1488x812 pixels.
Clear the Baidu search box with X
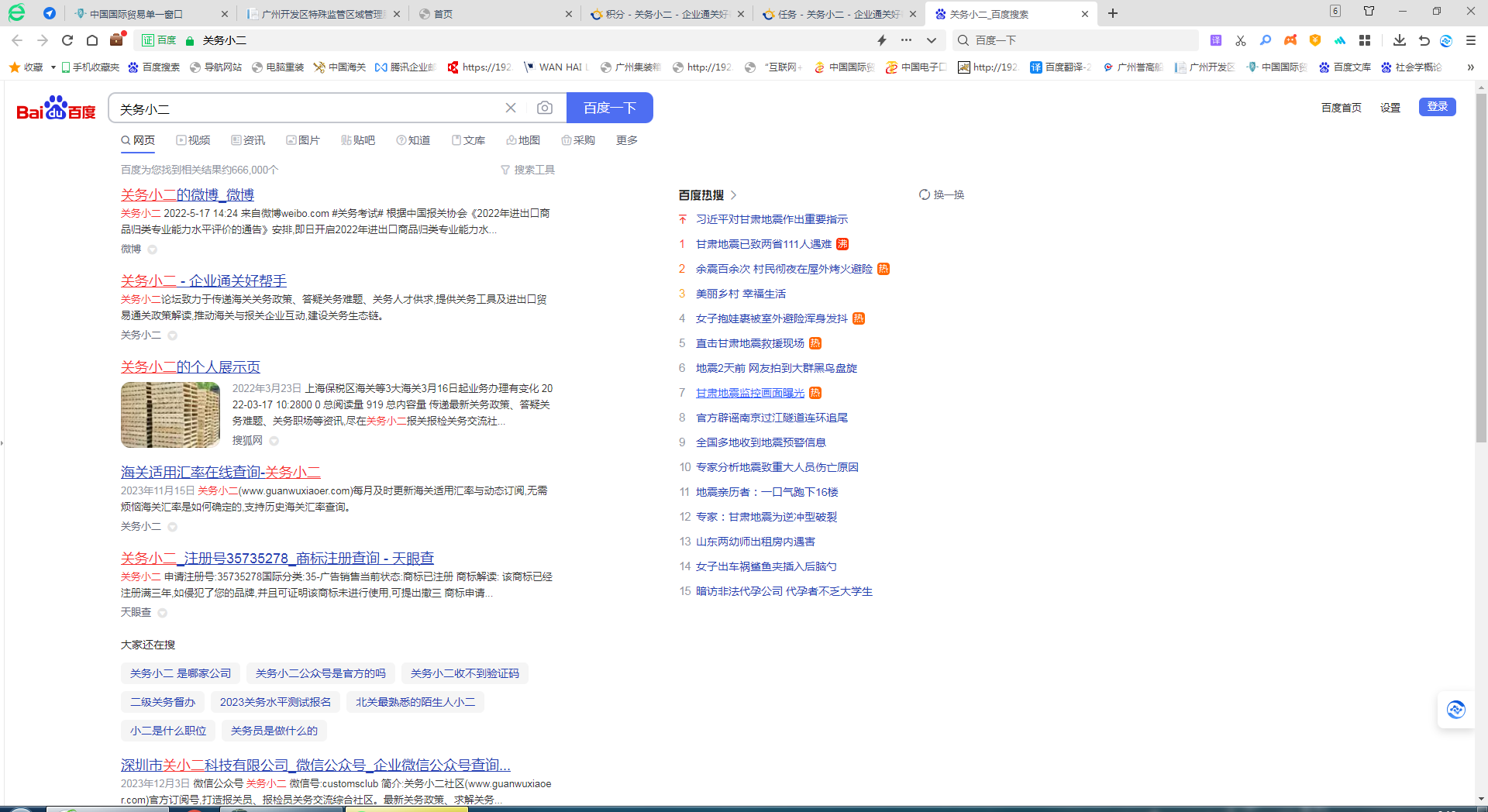click(x=511, y=108)
